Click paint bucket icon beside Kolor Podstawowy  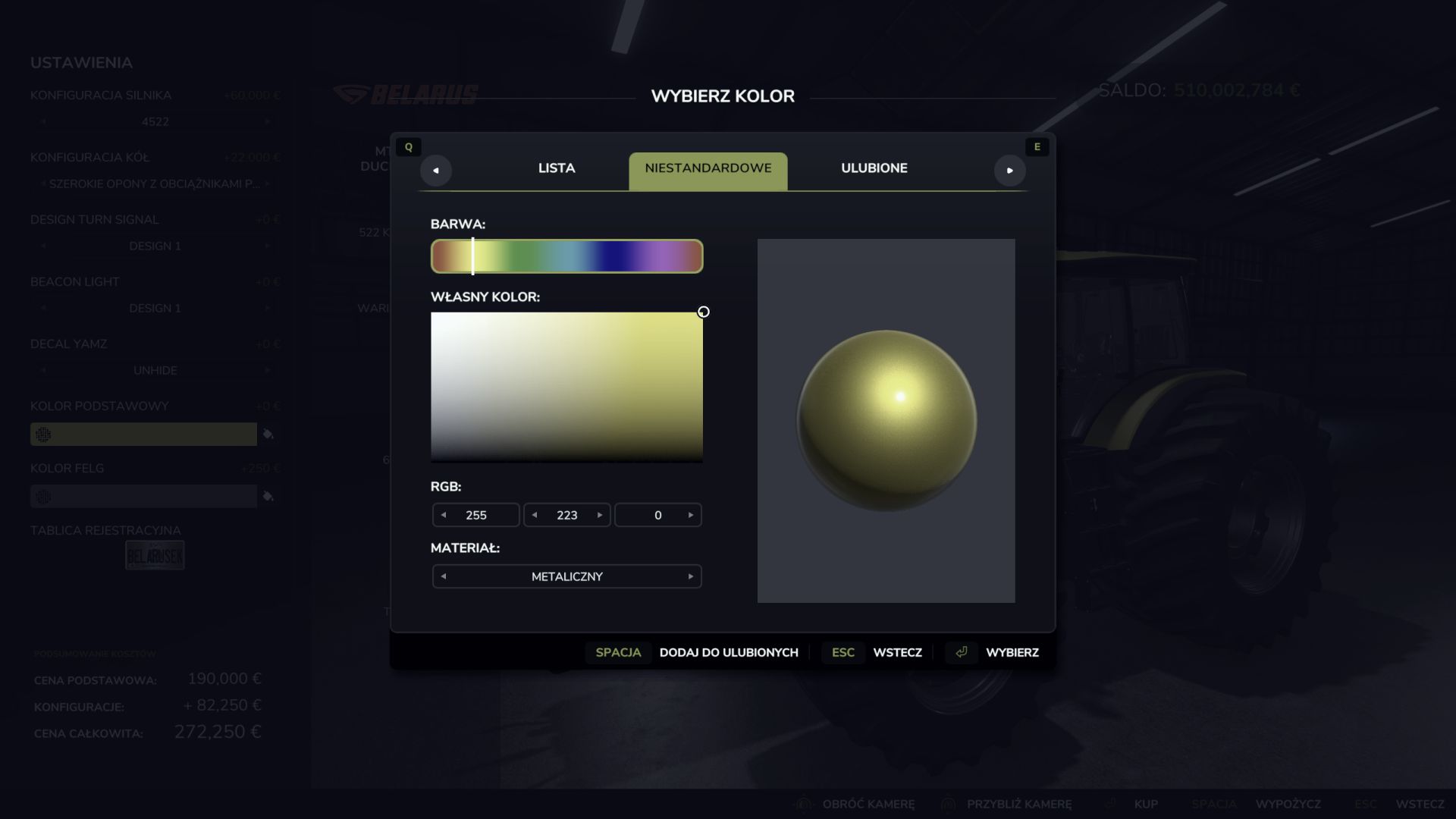coord(268,435)
